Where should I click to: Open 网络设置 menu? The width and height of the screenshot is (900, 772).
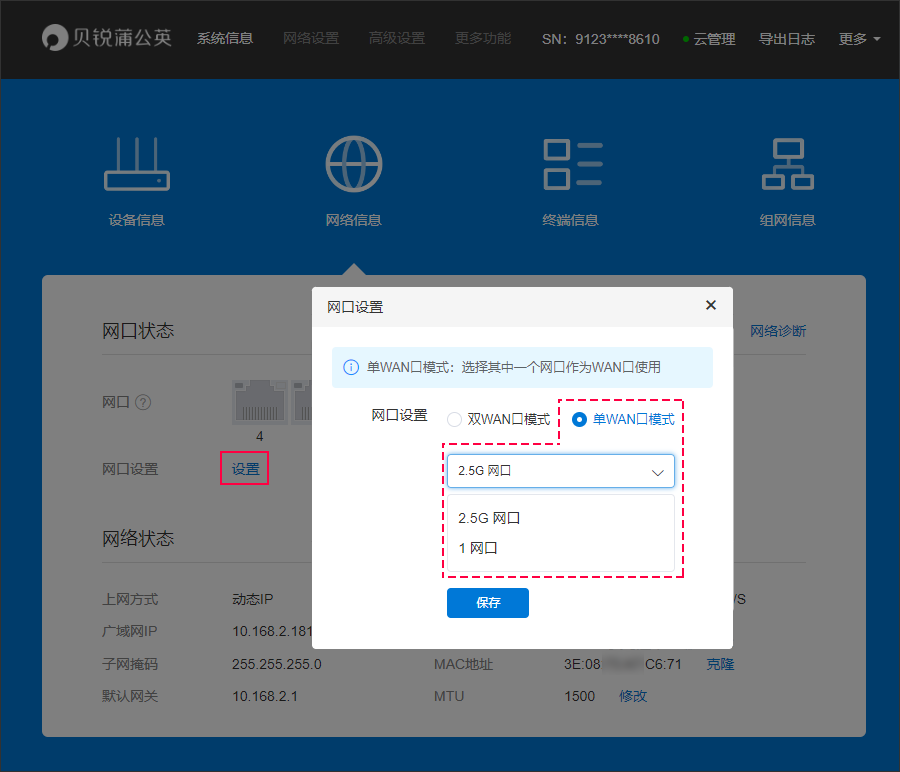coord(311,38)
